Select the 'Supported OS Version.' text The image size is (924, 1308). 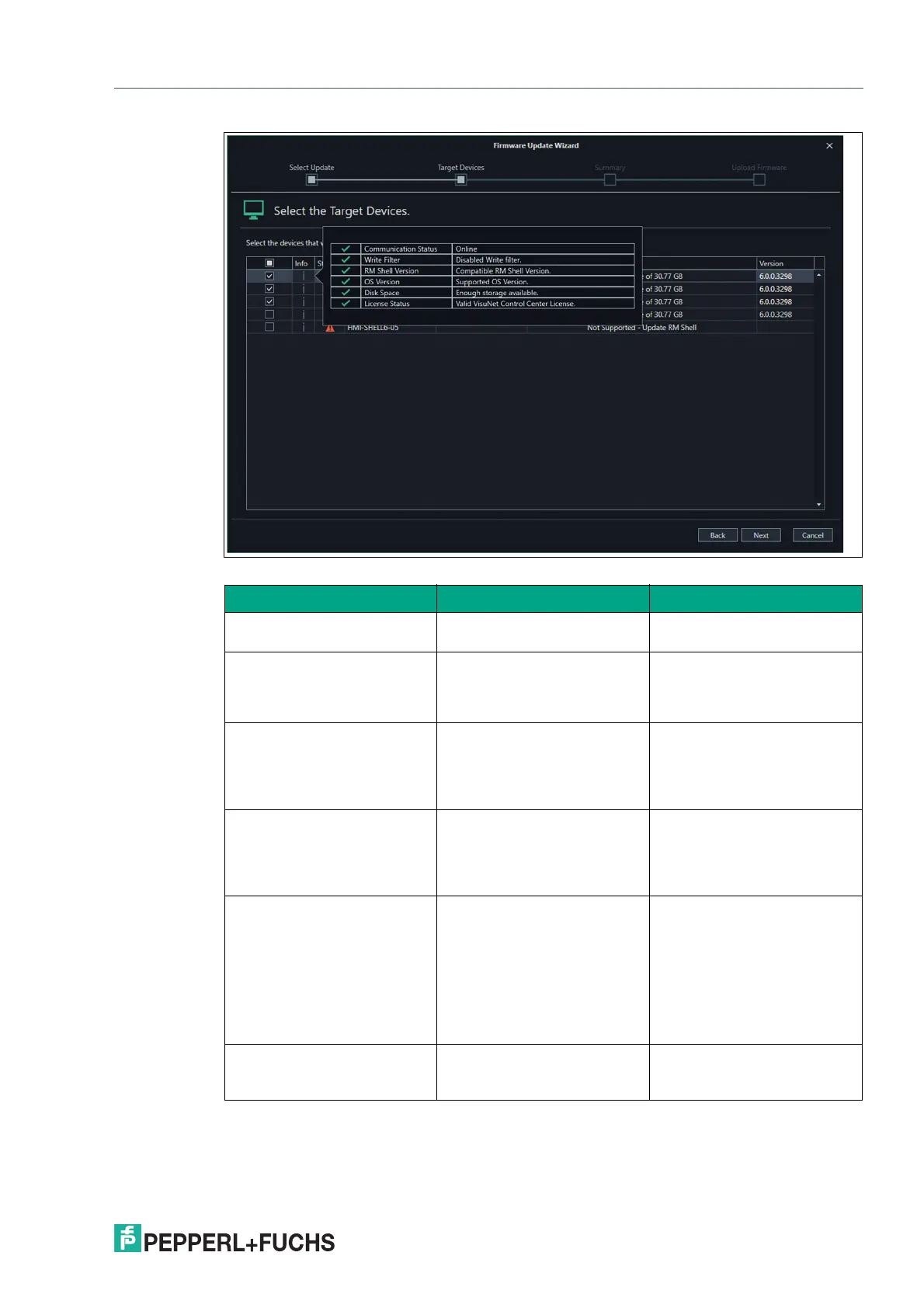tap(492, 282)
